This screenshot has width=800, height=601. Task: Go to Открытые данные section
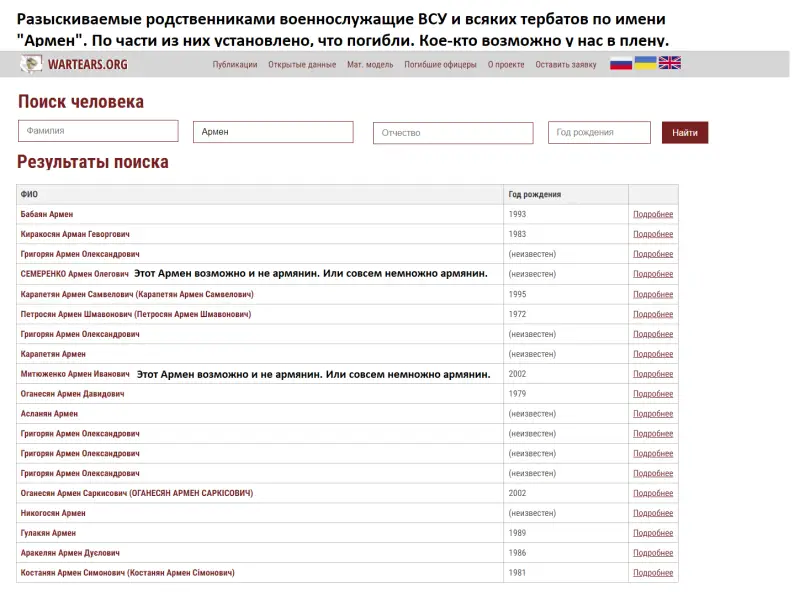[301, 65]
